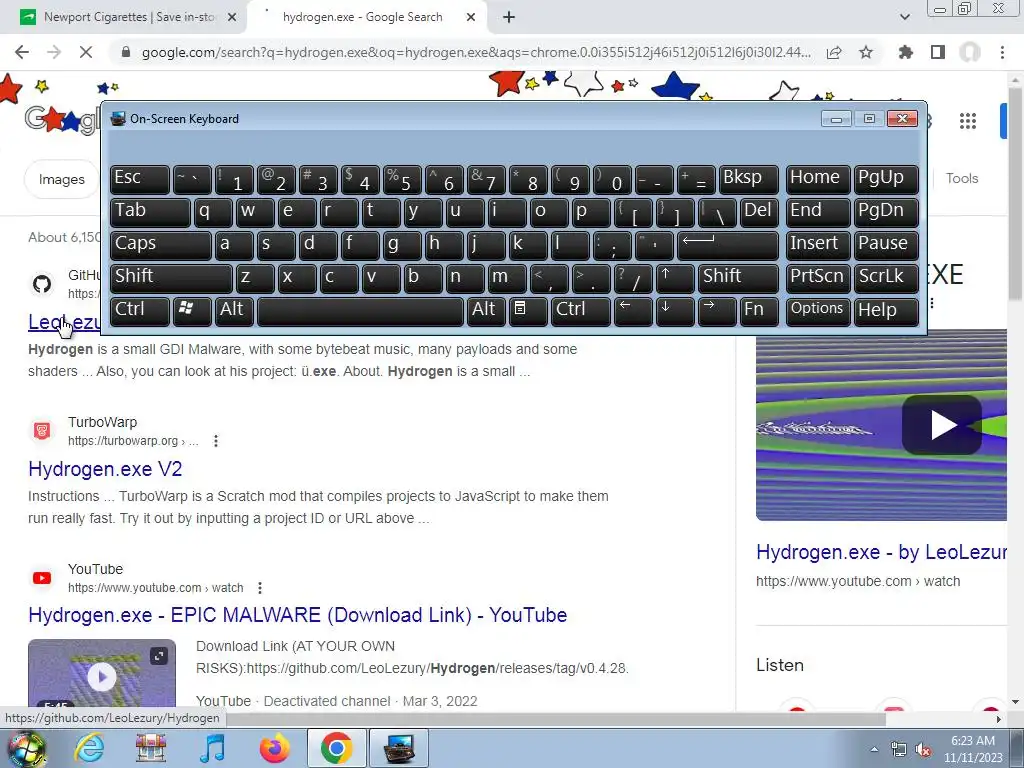
Task: Toggle the left Shift key on the keyboard
Action: [x=171, y=278]
